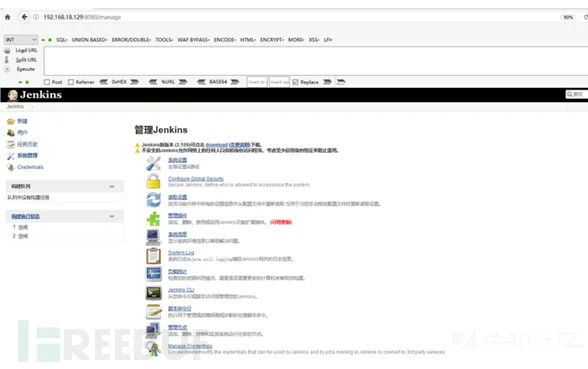Click the terminal Jenkins CLI icon

[x=153, y=292]
